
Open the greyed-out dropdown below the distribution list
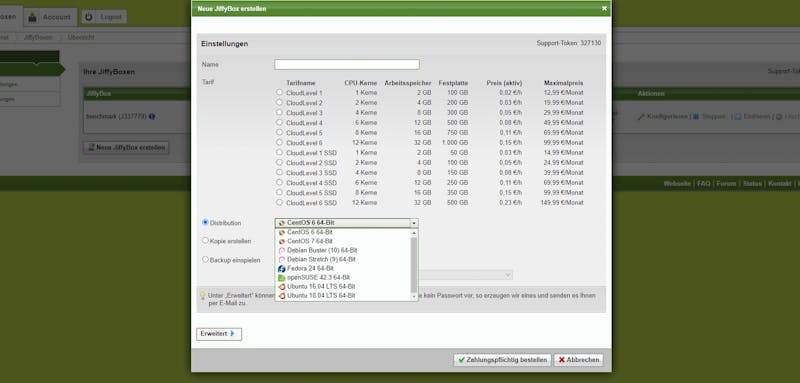(465, 275)
